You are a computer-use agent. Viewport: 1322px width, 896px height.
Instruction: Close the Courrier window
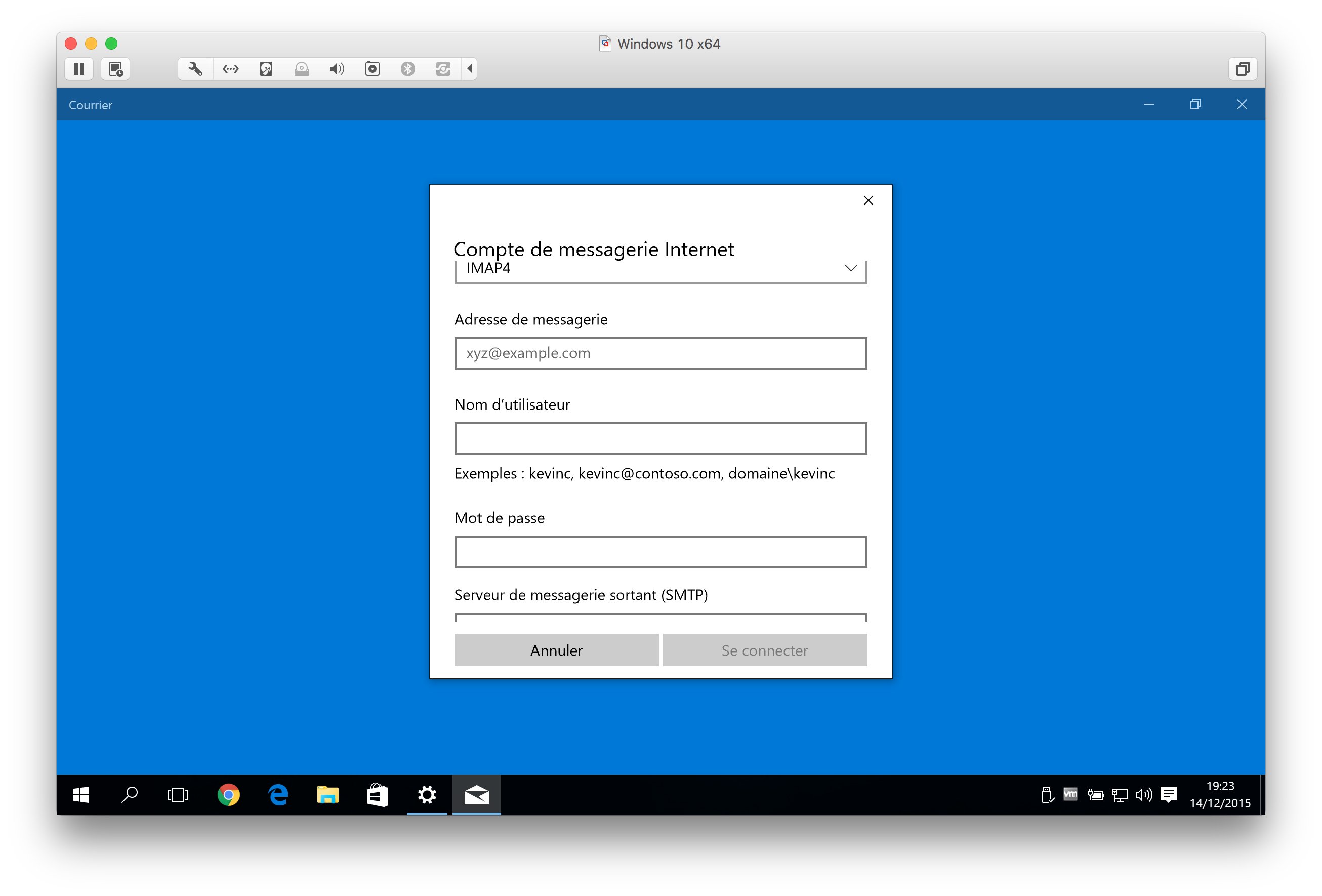pyautogui.click(x=1242, y=105)
